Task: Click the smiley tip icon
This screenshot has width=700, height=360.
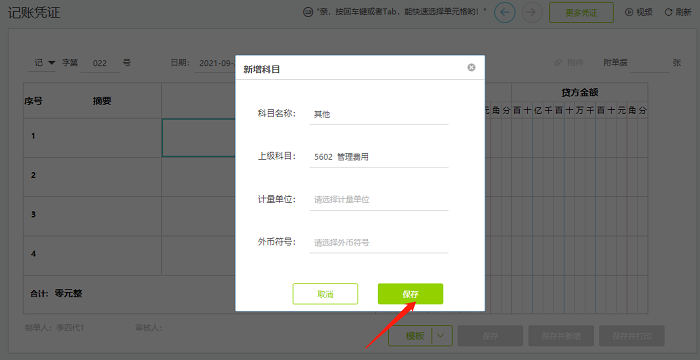Action: (x=308, y=13)
